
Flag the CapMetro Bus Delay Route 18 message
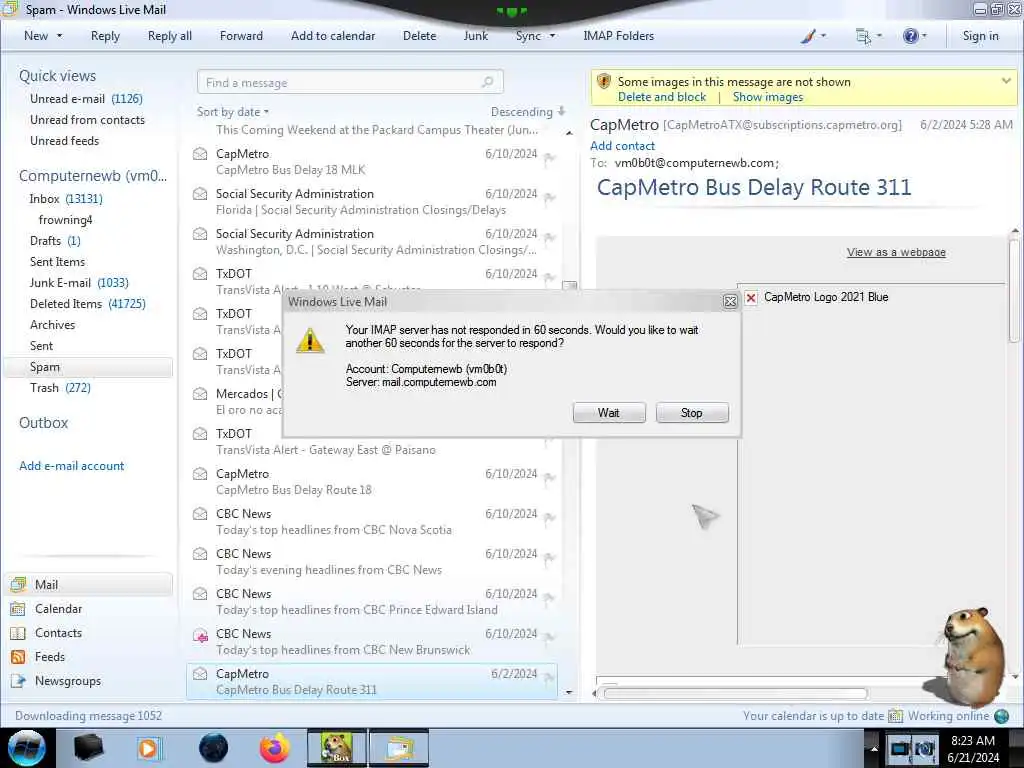coord(550,478)
